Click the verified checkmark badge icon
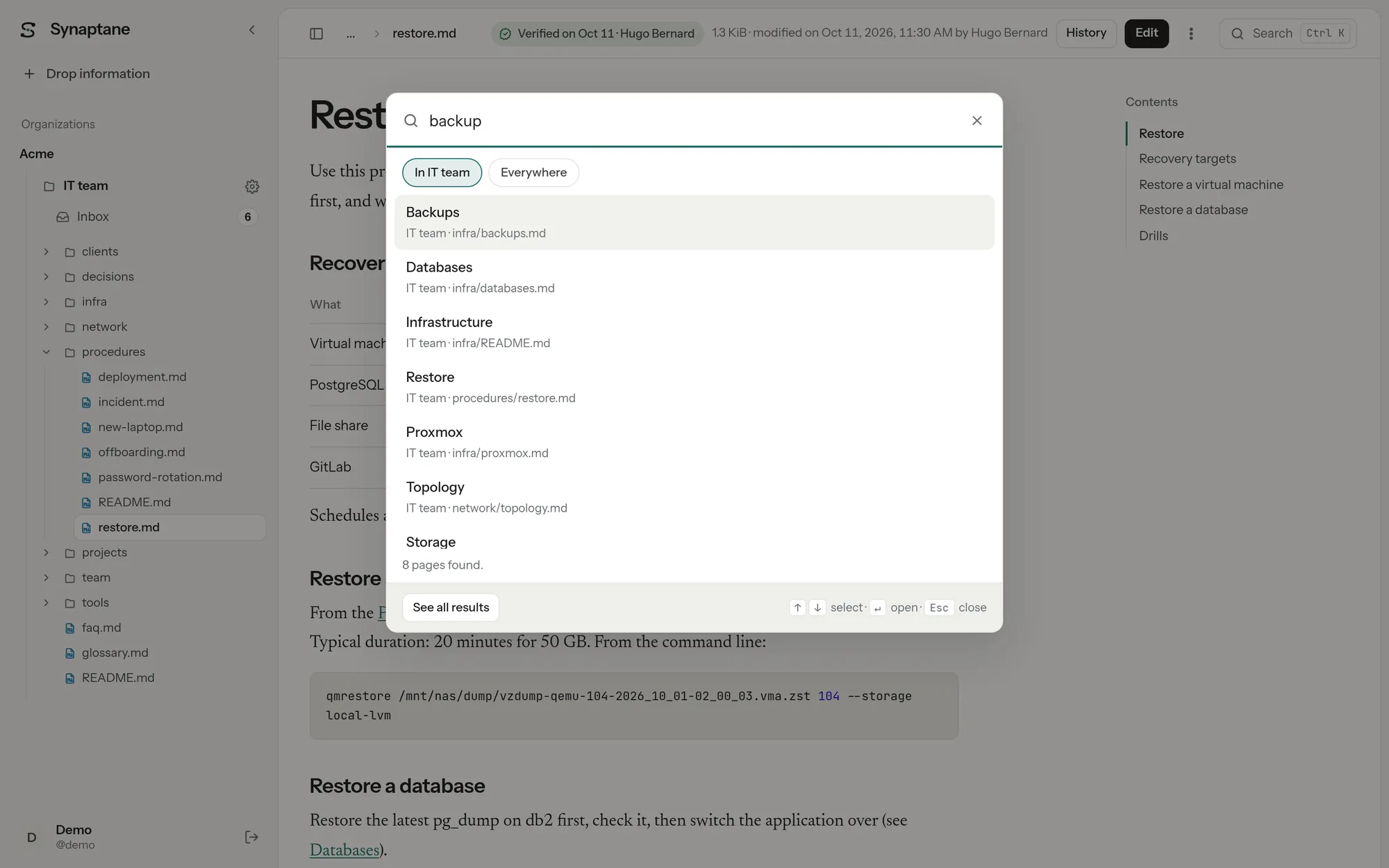This screenshot has height=868, width=1389. pyautogui.click(x=505, y=33)
